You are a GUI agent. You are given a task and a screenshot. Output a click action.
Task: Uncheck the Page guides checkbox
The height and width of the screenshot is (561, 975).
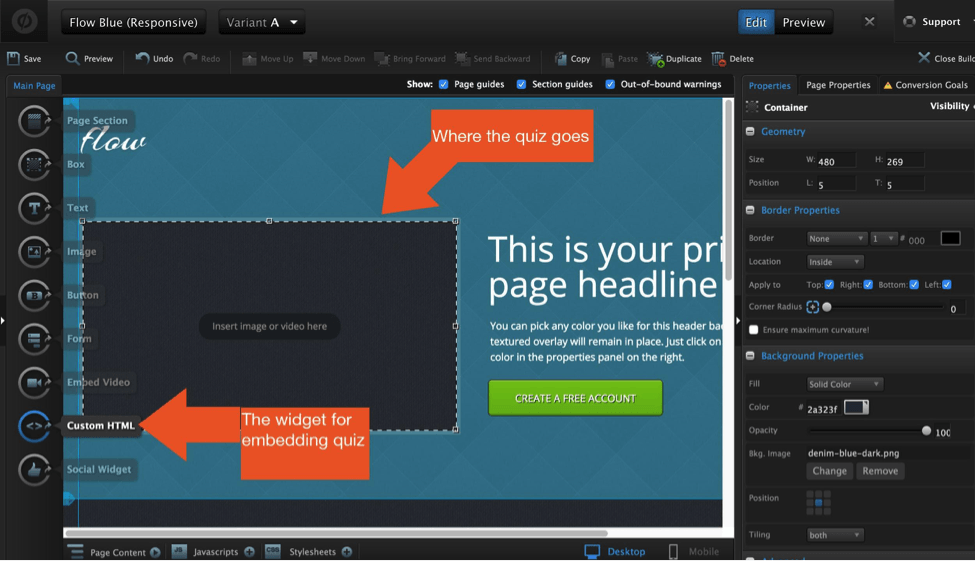point(444,85)
